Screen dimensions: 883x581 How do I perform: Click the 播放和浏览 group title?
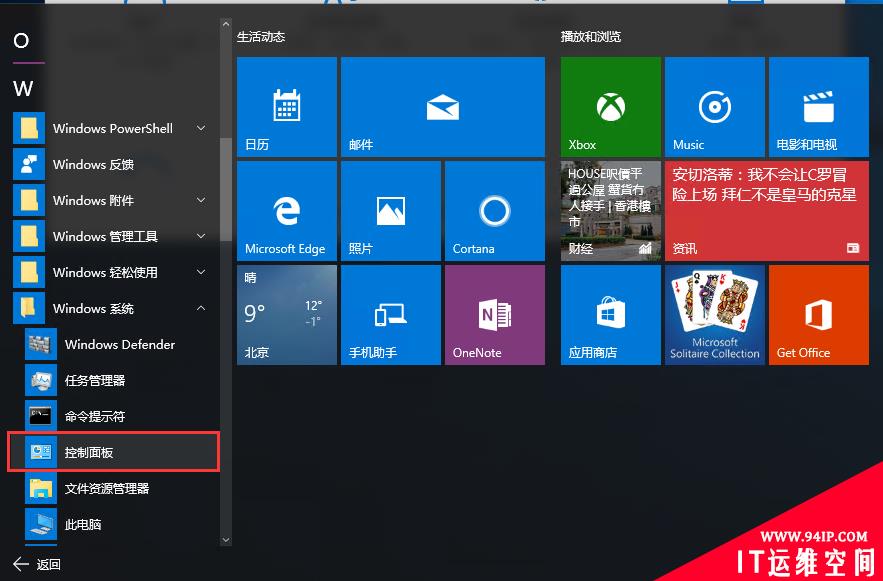591,37
